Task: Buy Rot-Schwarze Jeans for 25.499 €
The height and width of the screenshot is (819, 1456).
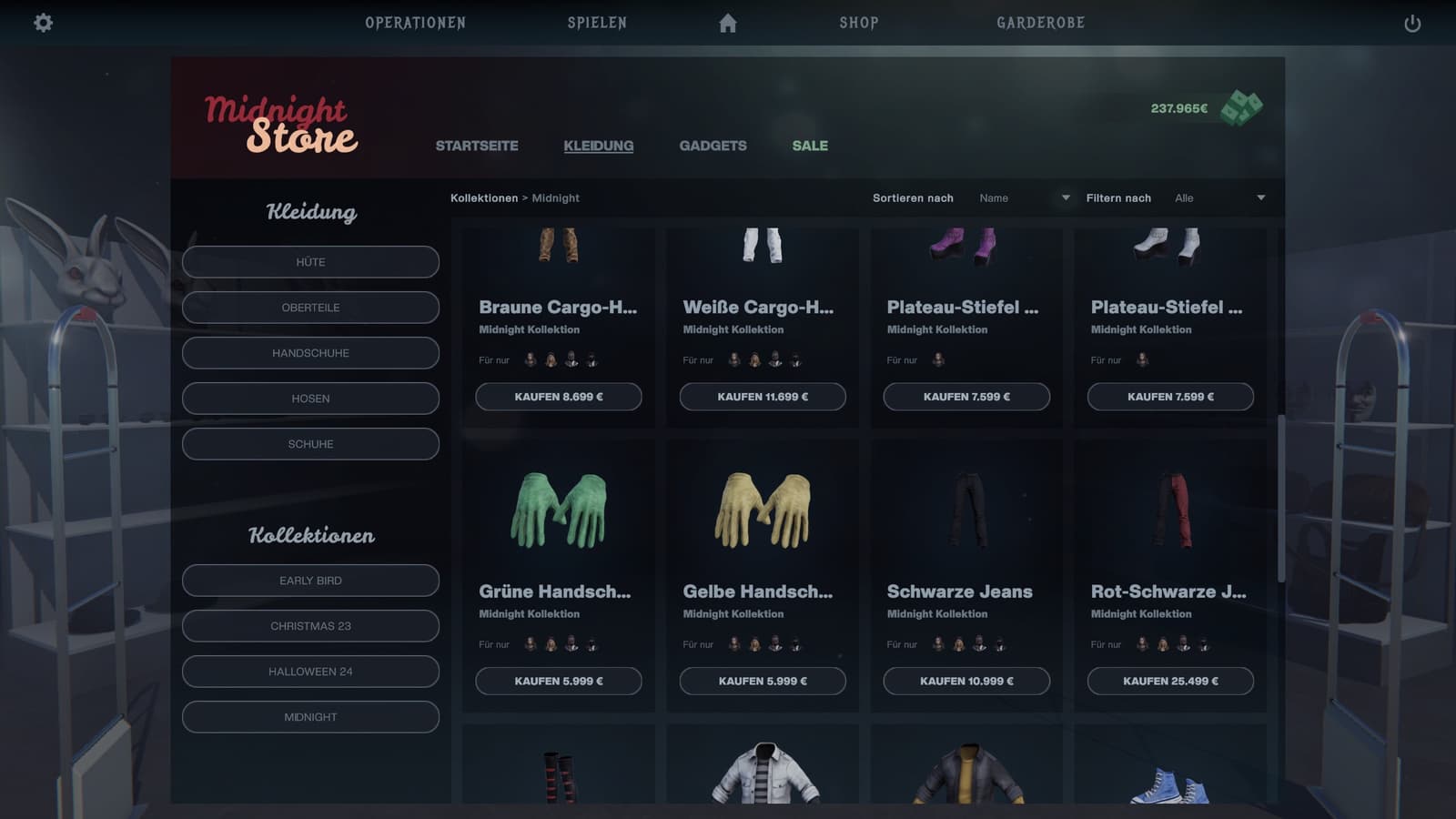Action: [x=1170, y=681]
